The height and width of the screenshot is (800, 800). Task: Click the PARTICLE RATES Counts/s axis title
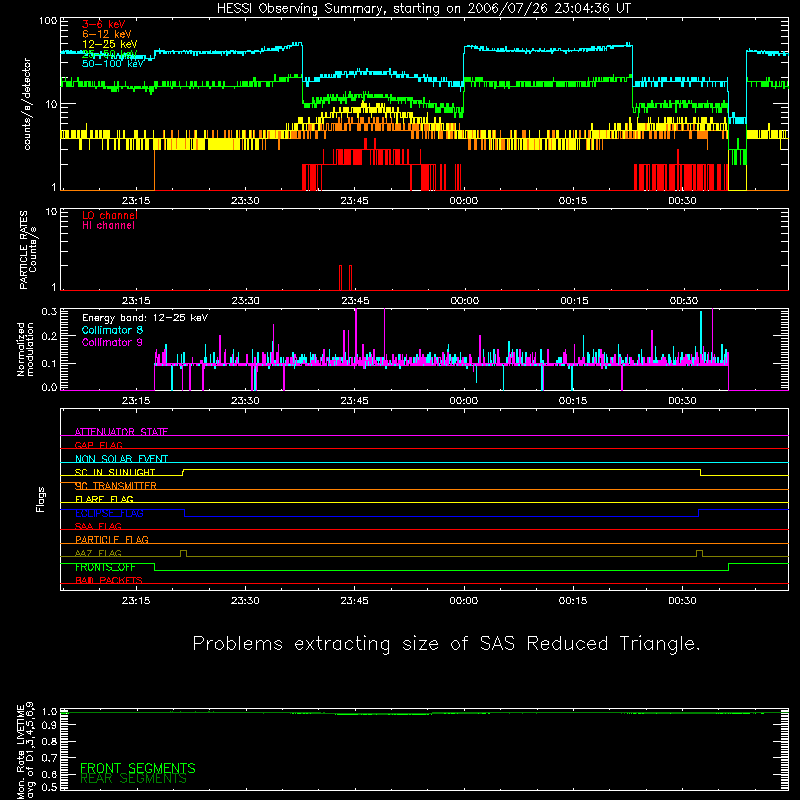tap(28, 250)
